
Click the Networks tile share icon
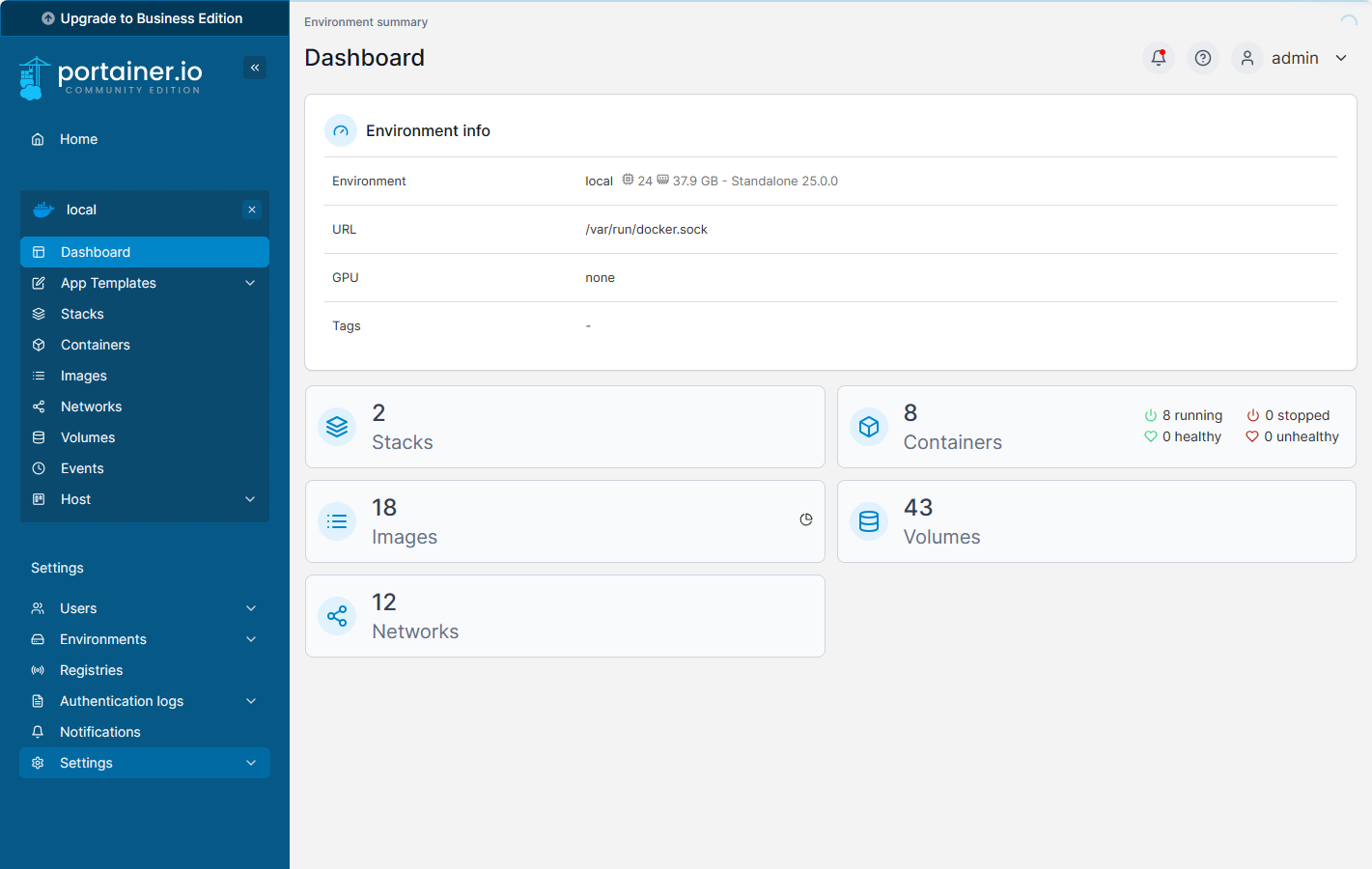click(x=337, y=616)
